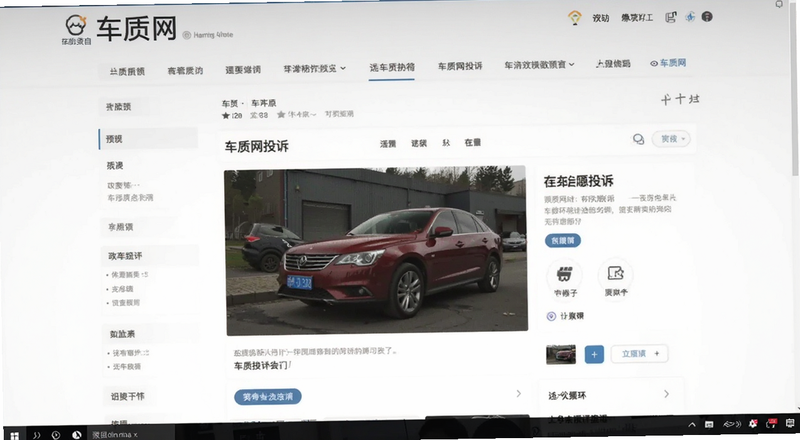The height and width of the screenshot is (440, 800).
Task: Click the second star icon in the rating row
Action: point(281,115)
